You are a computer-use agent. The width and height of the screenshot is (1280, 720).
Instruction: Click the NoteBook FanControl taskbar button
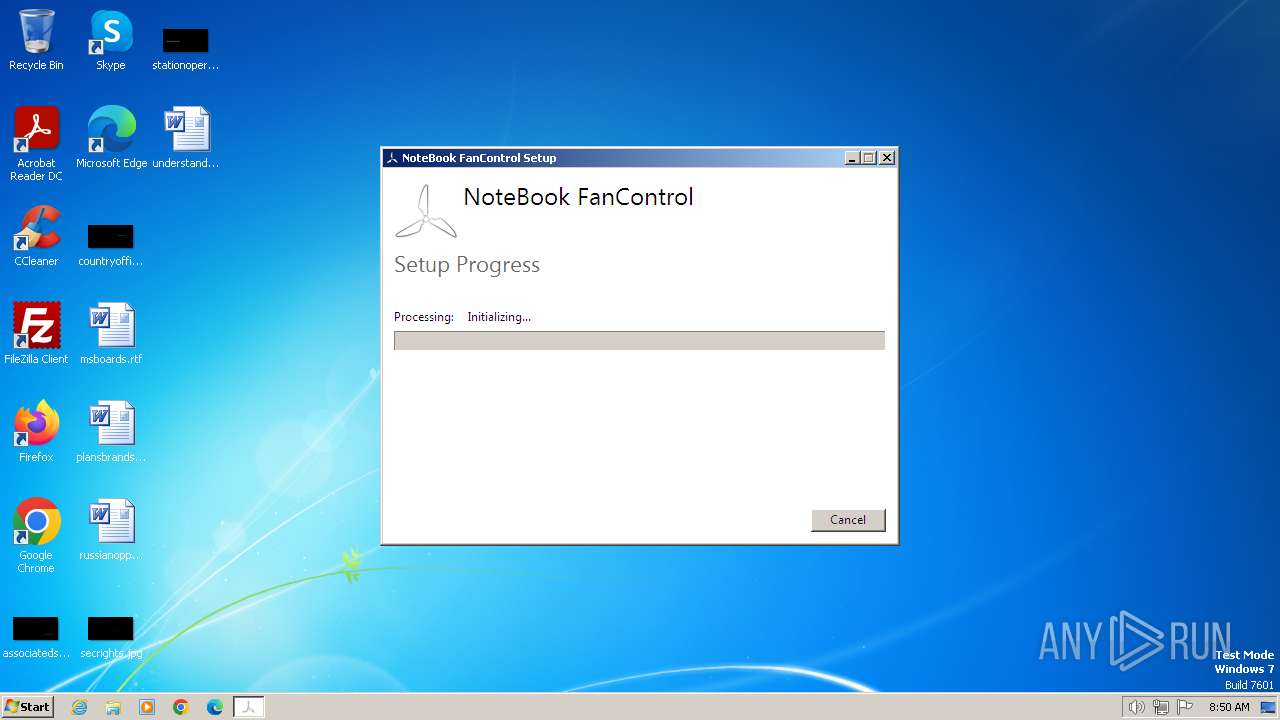249,707
